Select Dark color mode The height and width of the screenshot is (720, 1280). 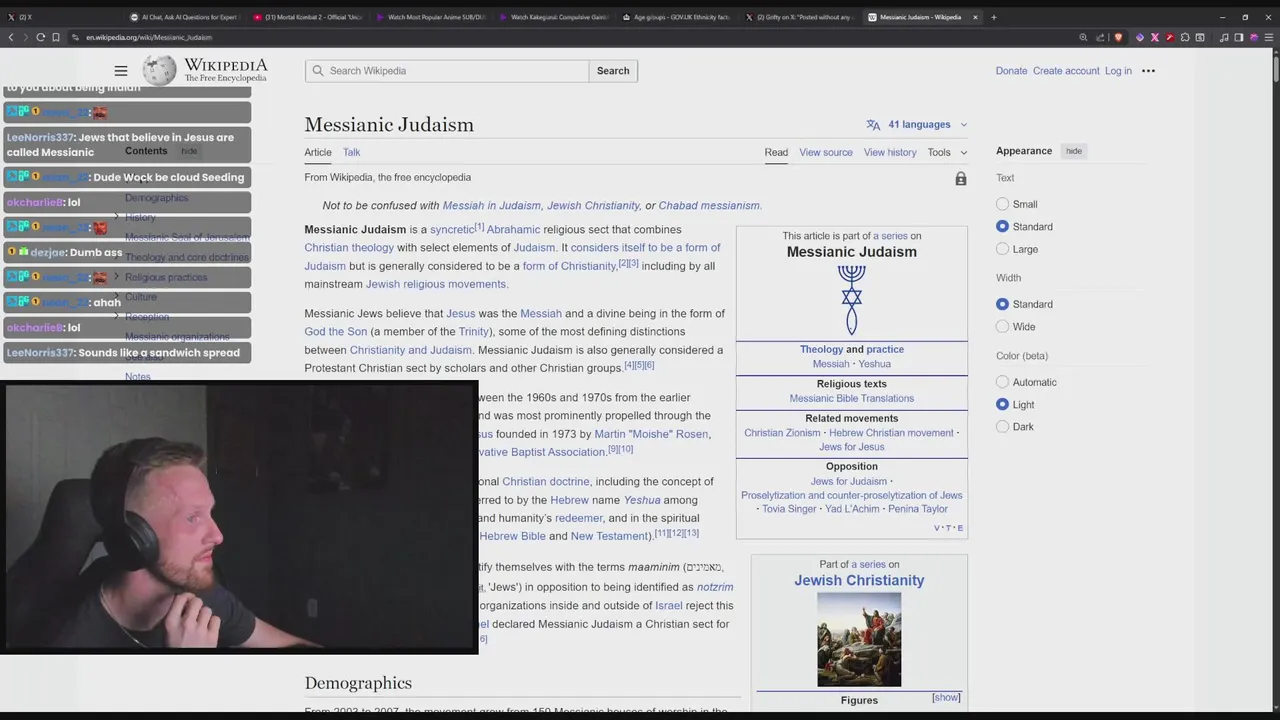(x=1002, y=427)
